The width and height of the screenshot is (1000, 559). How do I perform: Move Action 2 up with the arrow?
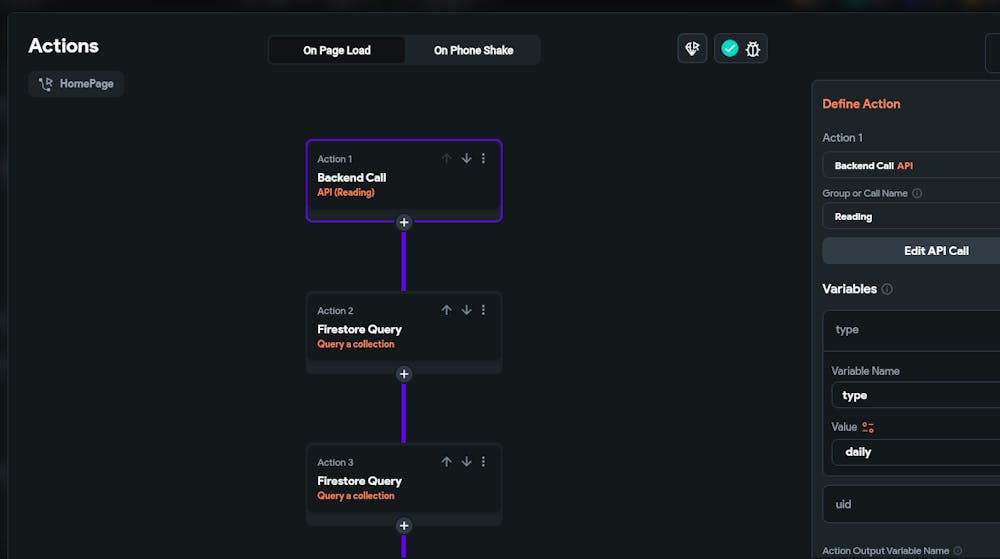tap(447, 310)
